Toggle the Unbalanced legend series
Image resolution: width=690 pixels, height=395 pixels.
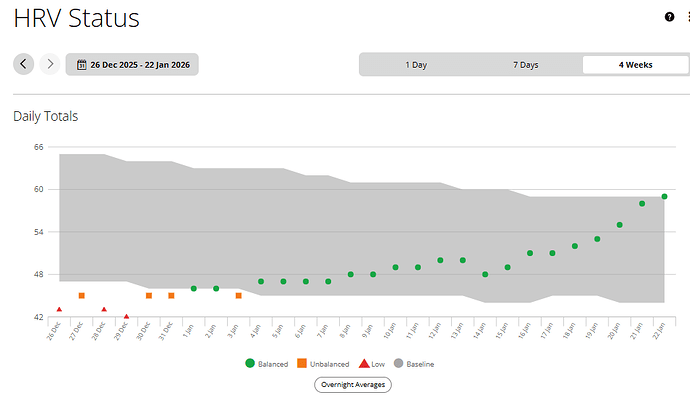tap(323, 364)
